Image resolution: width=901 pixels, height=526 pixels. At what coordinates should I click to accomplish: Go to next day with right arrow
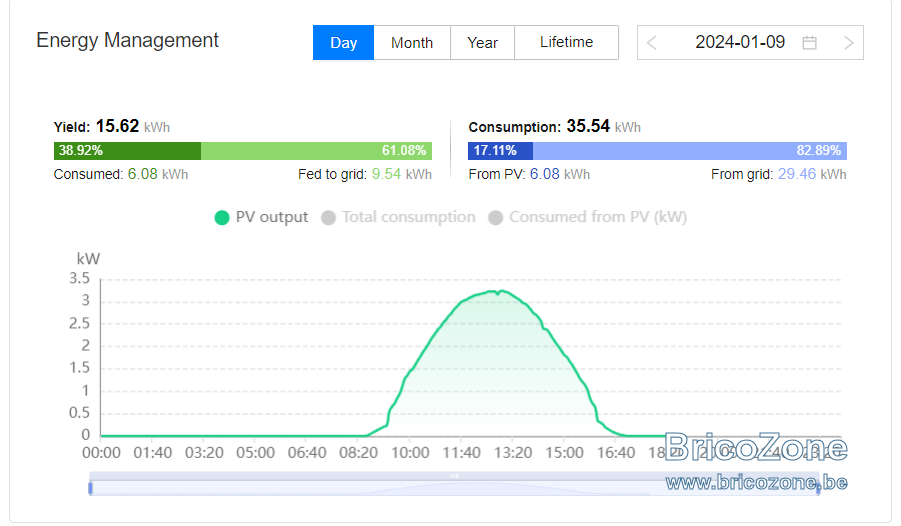click(849, 43)
